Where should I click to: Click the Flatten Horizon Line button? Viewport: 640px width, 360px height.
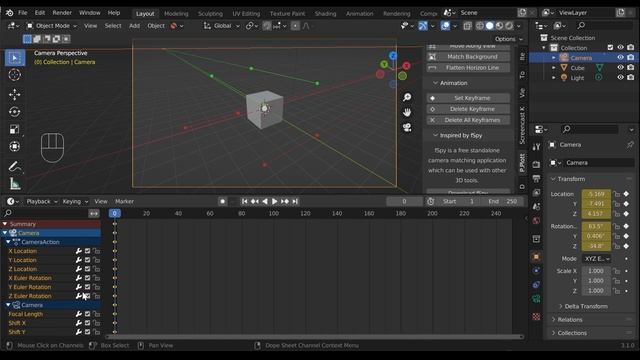(x=468, y=68)
